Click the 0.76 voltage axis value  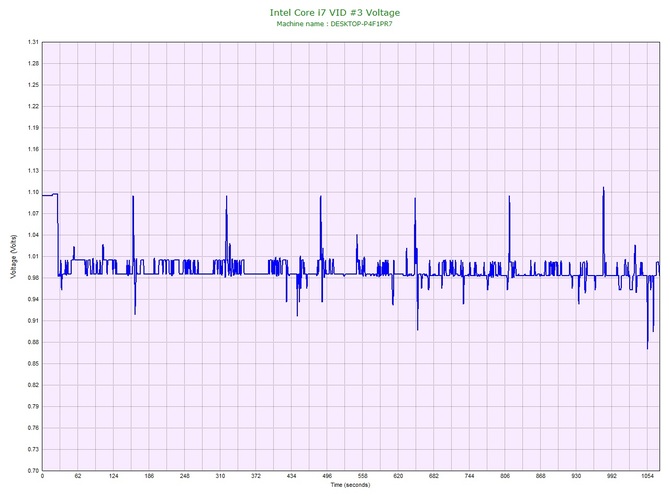click(x=33, y=428)
